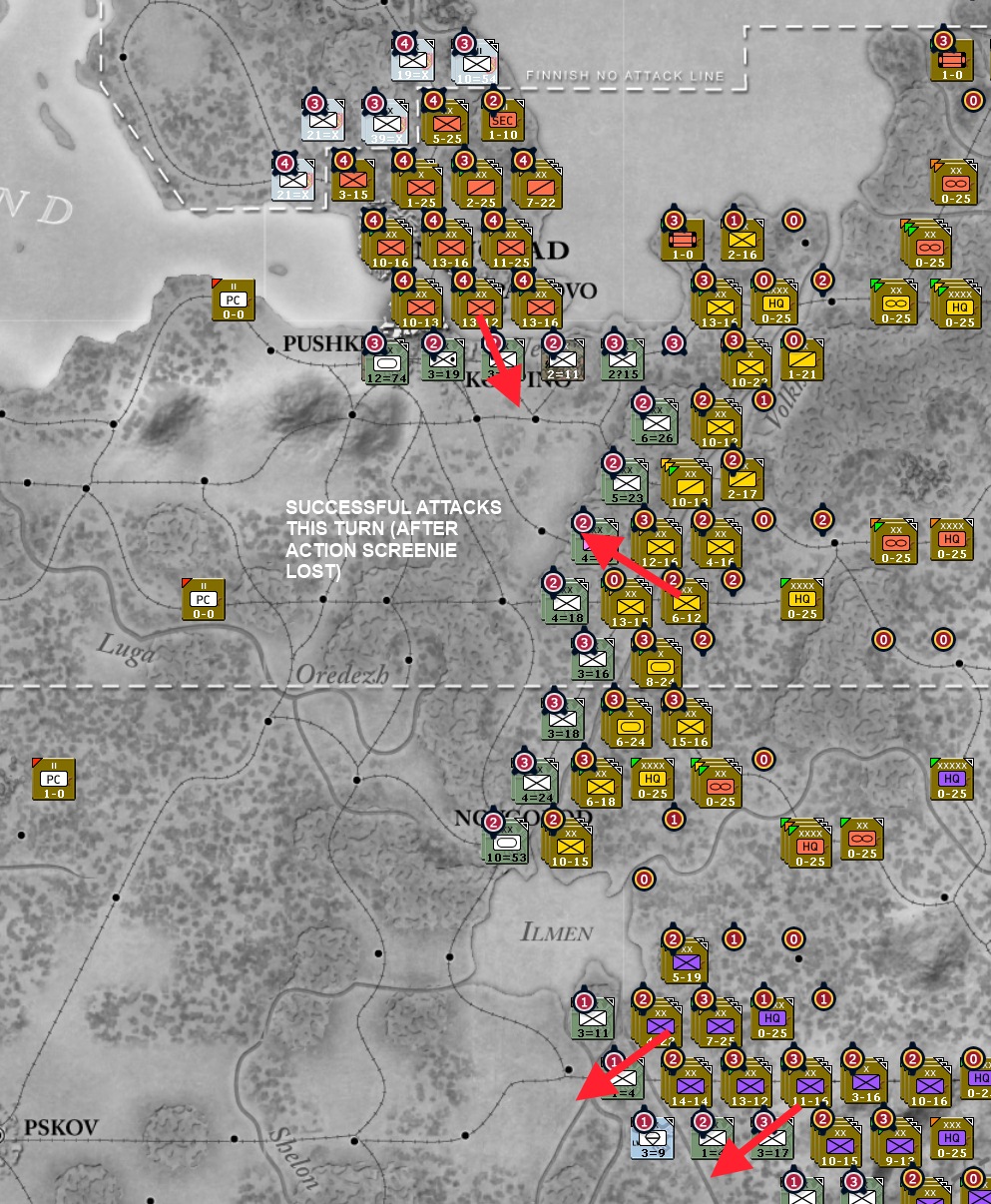This screenshot has width=991, height=1204.
Task: Select the yellow 15-16 rifle stack
Action: point(688,722)
